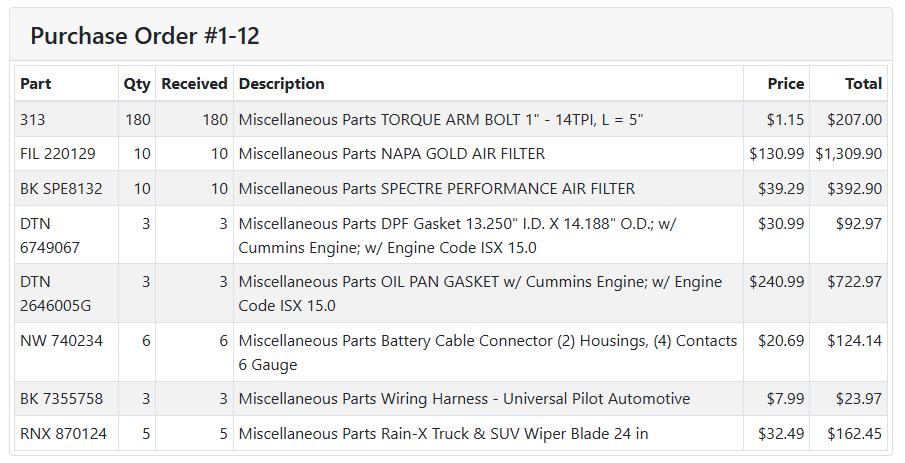
Task: Click the Part column header
Action: (x=36, y=84)
